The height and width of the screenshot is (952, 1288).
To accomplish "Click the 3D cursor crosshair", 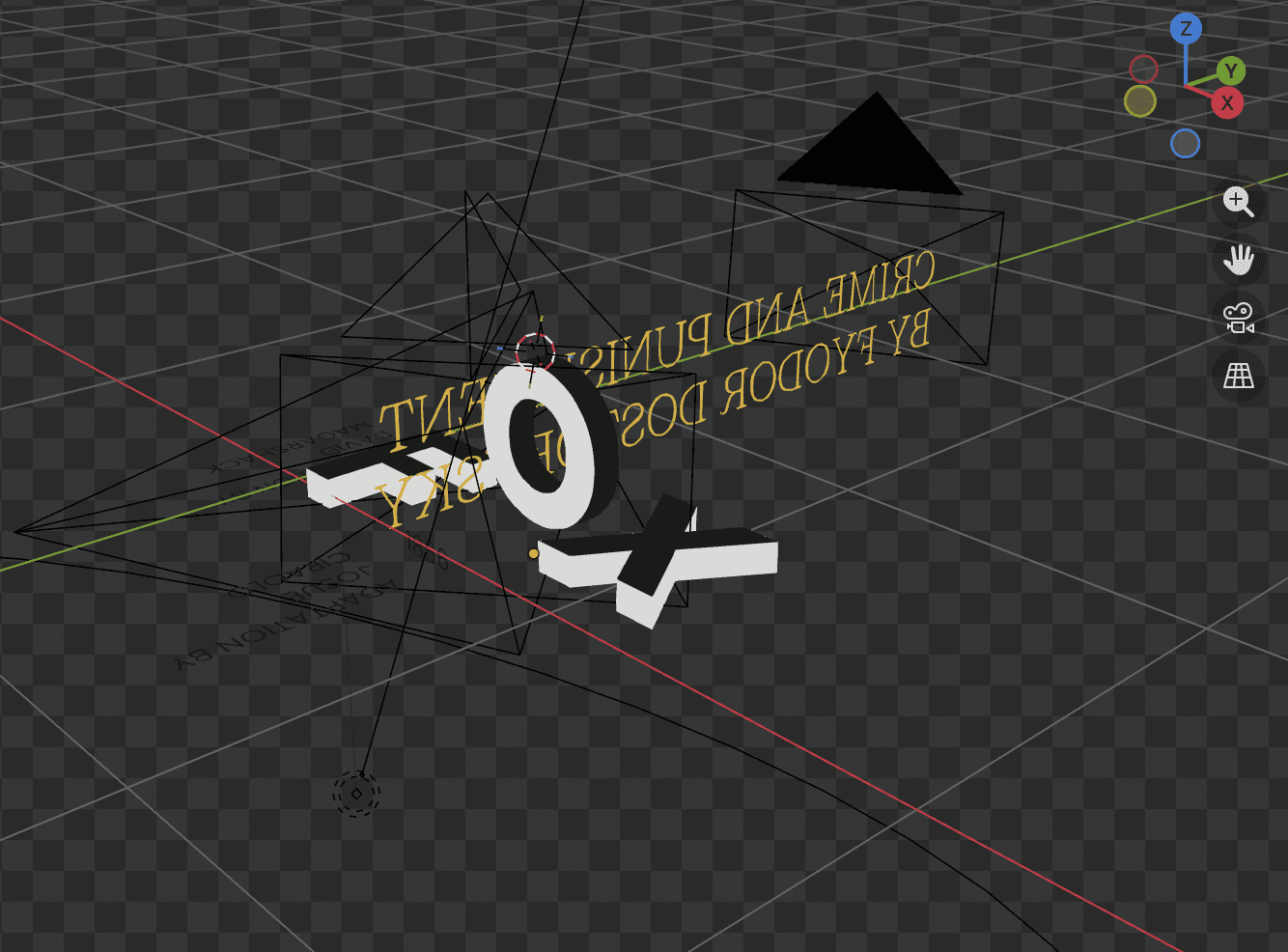I will [535, 352].
